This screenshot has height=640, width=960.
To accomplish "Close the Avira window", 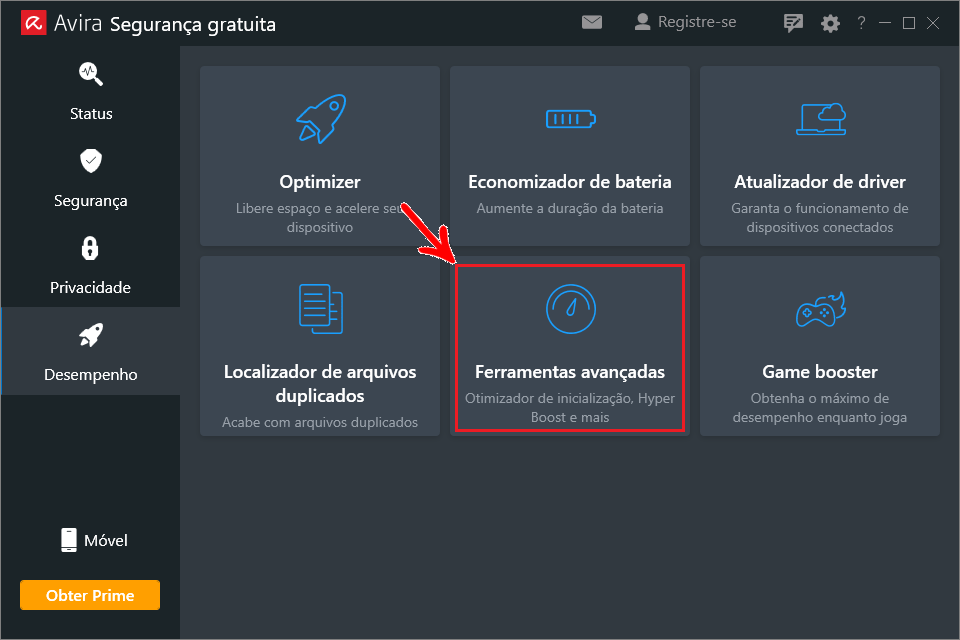I will click(x=933, y=23).
